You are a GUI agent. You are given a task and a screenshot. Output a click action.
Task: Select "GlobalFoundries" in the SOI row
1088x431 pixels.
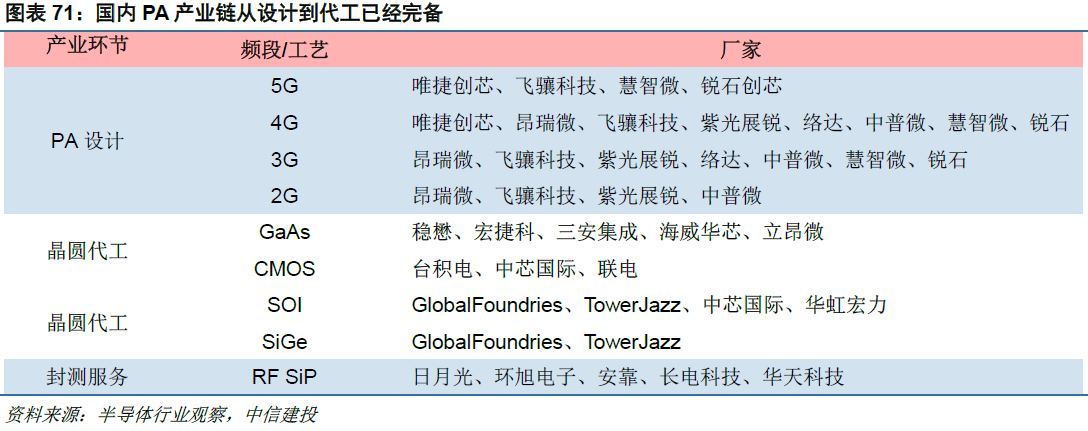487,305
